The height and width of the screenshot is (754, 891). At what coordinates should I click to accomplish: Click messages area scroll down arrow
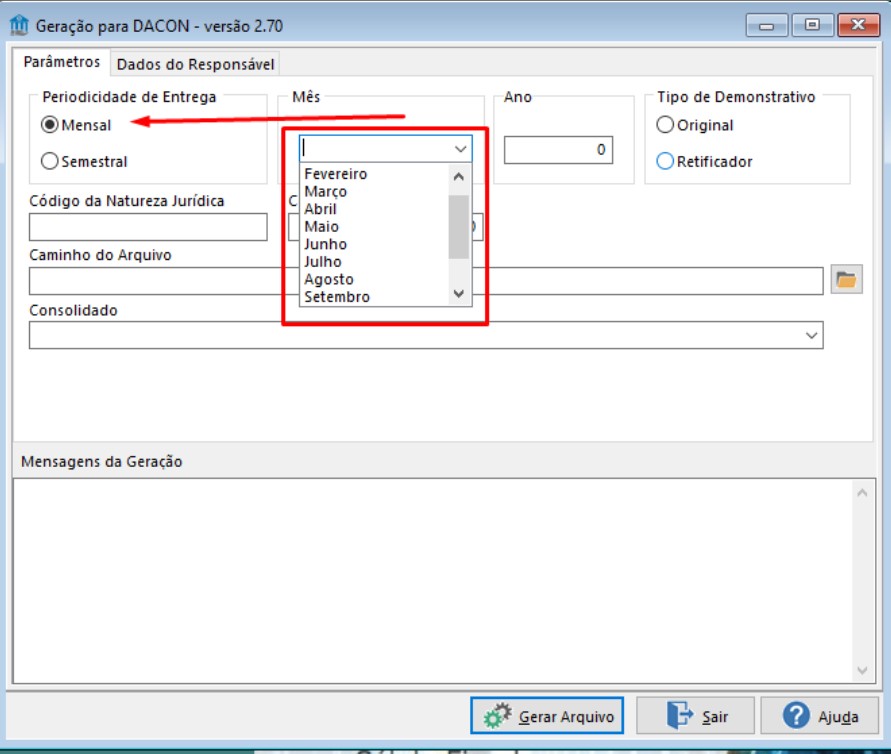point(862,670)
